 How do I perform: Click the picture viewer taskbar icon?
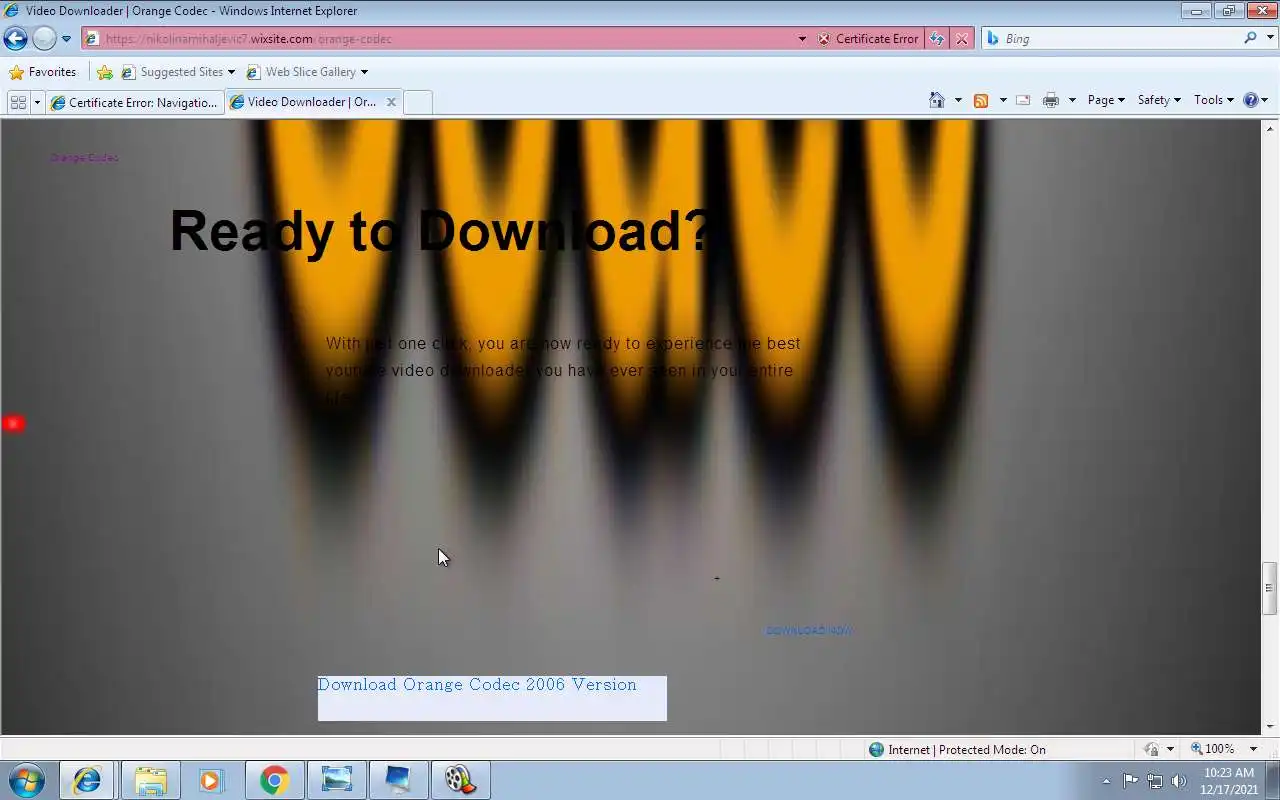coord(336,780)
